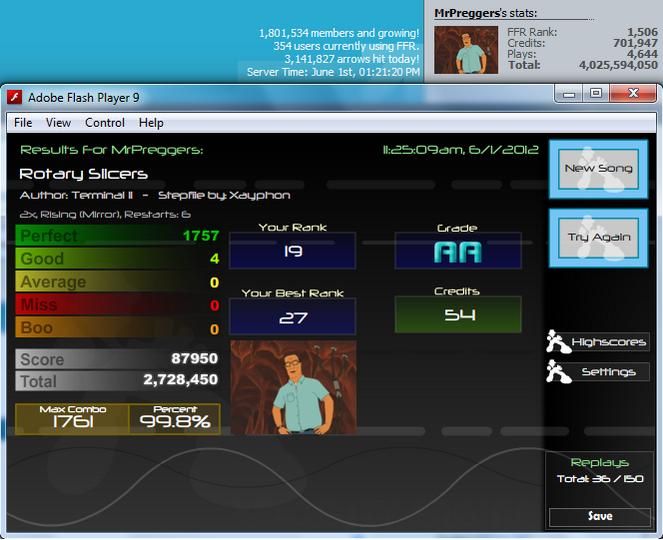The height and width of the screenshot is (540, 663).
Task: Open the File menu
Action: [23, 123]
